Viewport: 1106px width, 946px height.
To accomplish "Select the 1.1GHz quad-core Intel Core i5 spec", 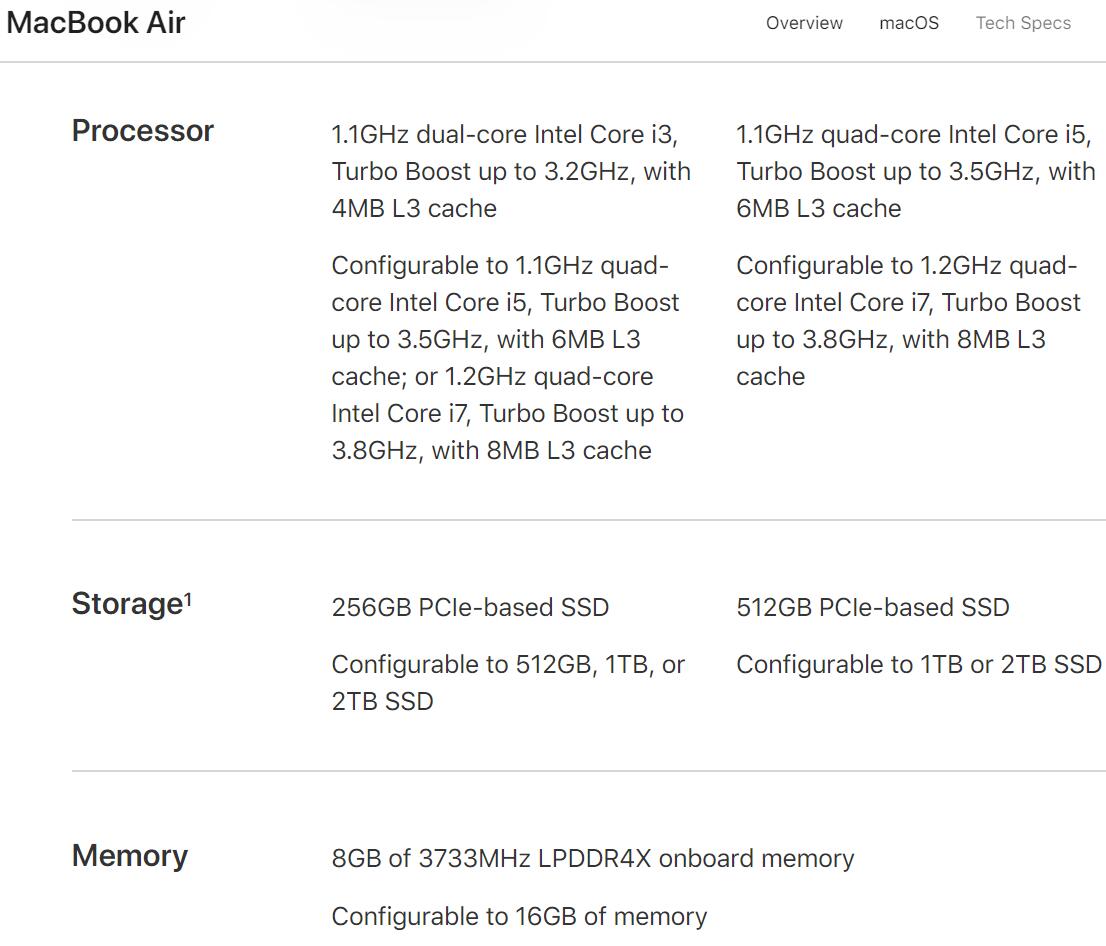I will pyautogui.click(x=915, y=170).
